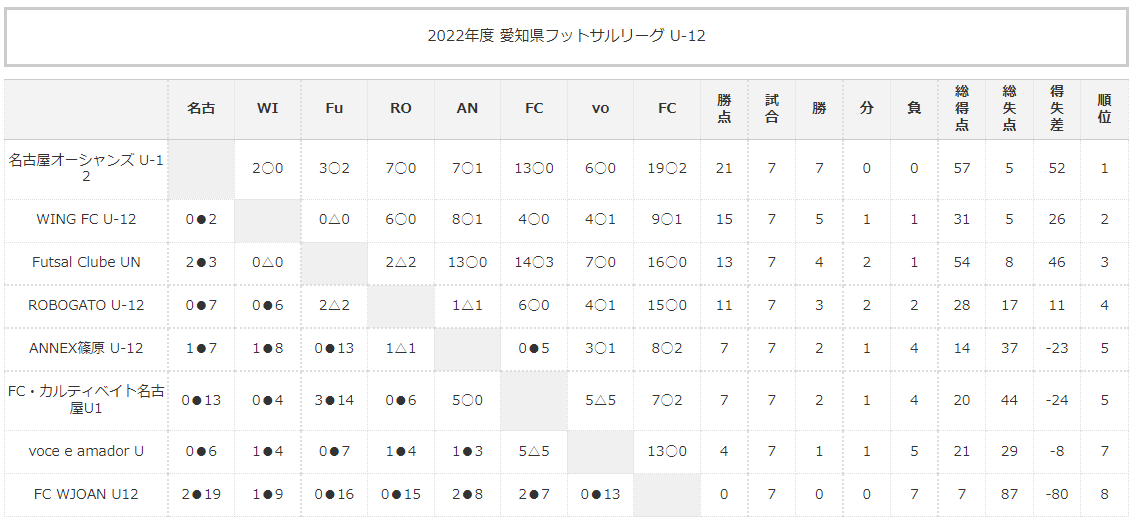Screen dimensions: 1140x520
Task: Click the 勝点 column header
Action: 724,108
